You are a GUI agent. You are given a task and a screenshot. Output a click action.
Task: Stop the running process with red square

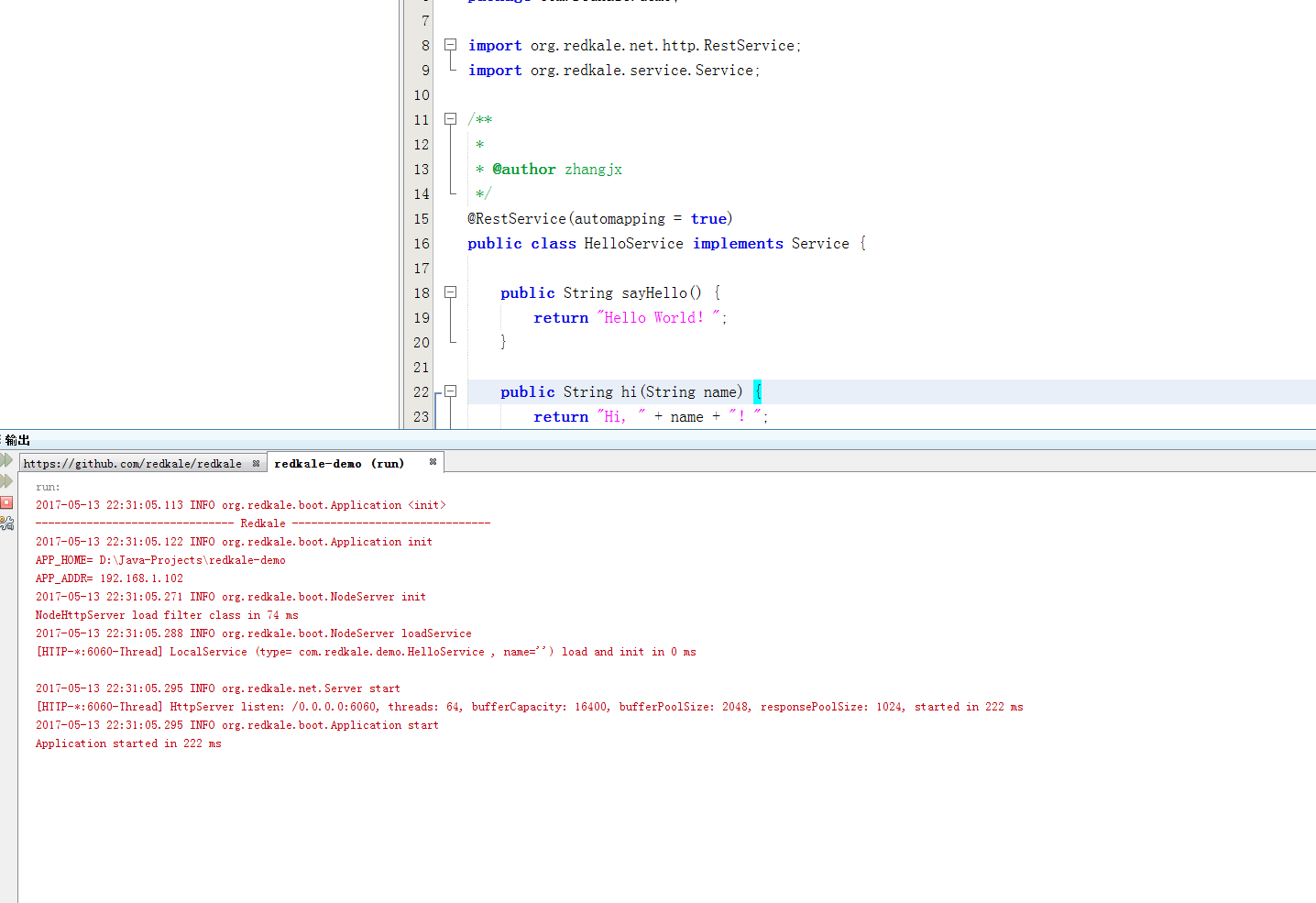[x=6, y=502]
